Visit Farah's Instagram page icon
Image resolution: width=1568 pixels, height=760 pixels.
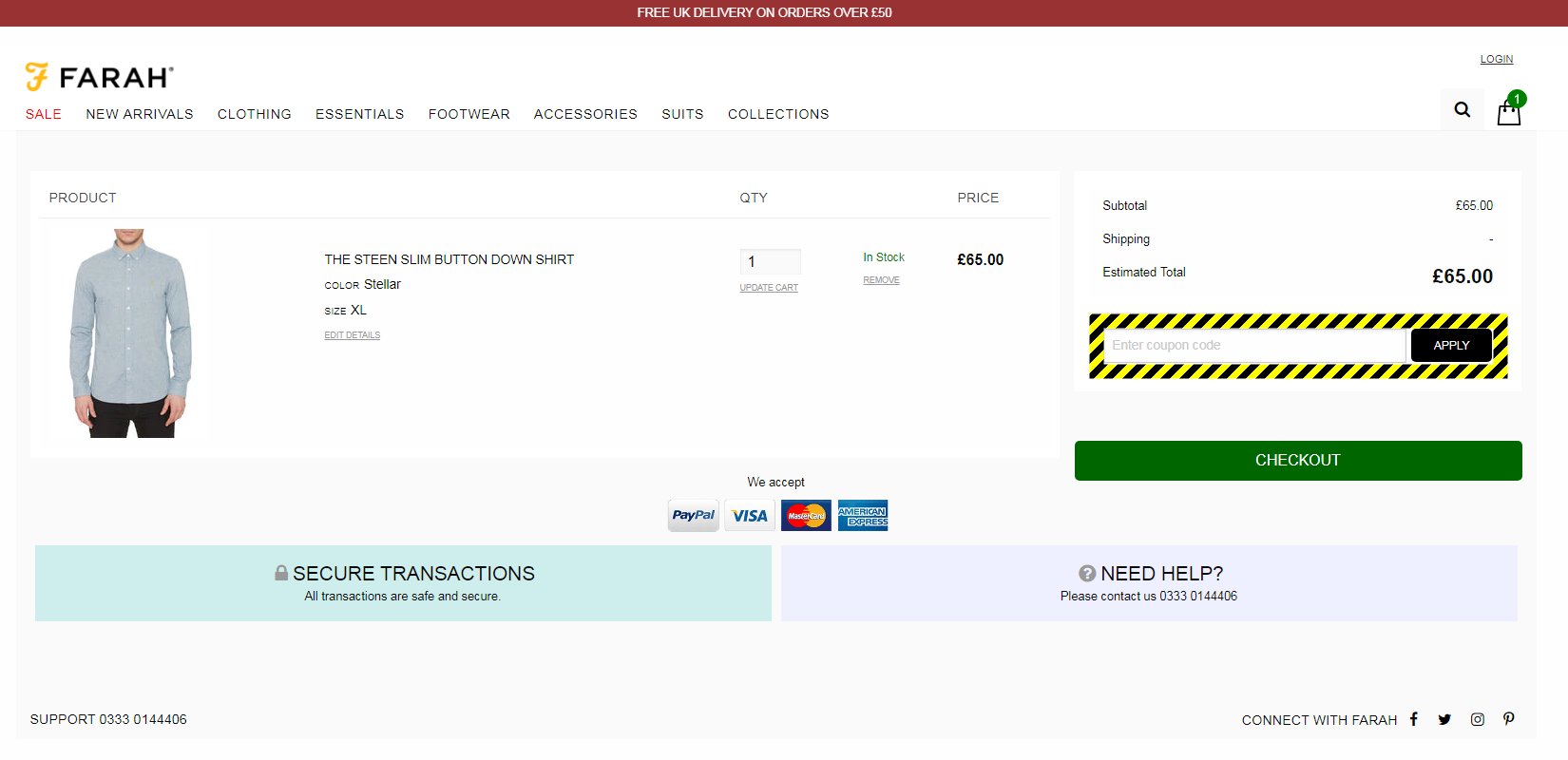pyautogui.click(x=1478, y=719)
